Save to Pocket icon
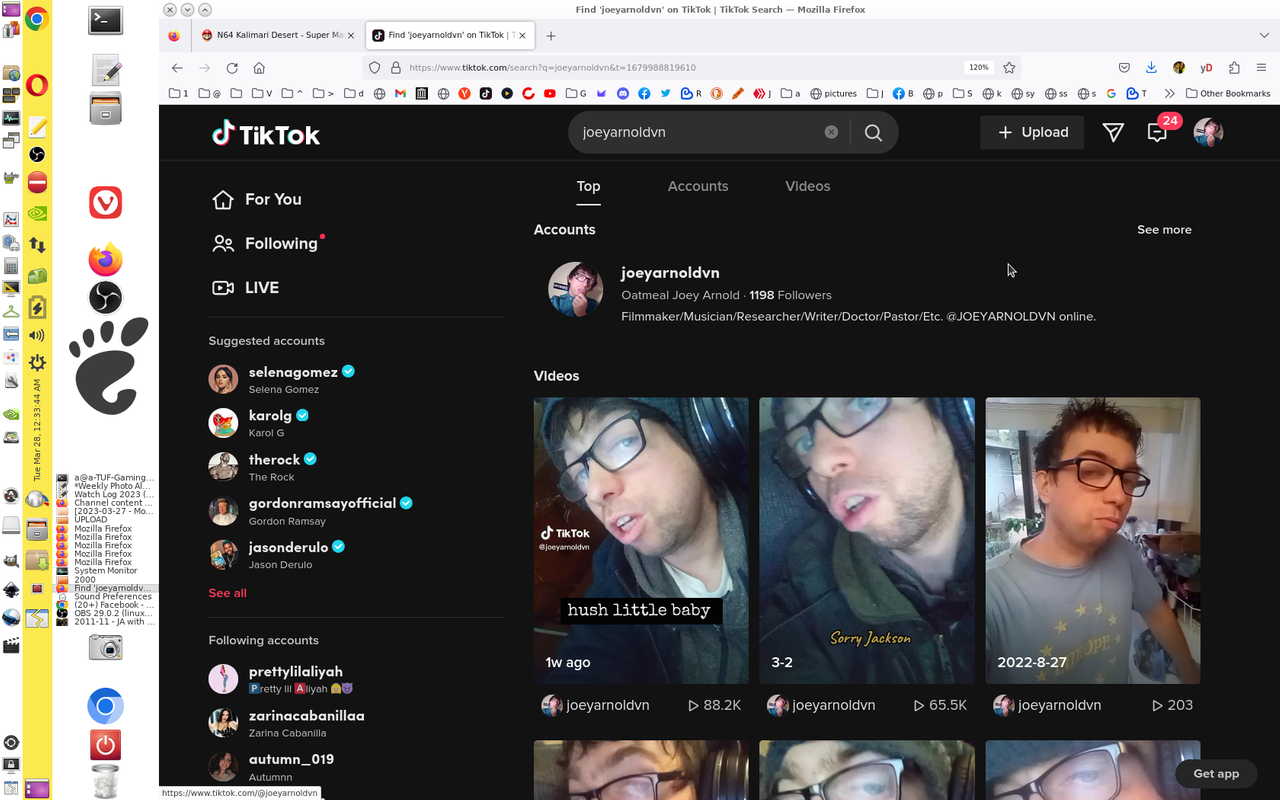 point(1124,68)
